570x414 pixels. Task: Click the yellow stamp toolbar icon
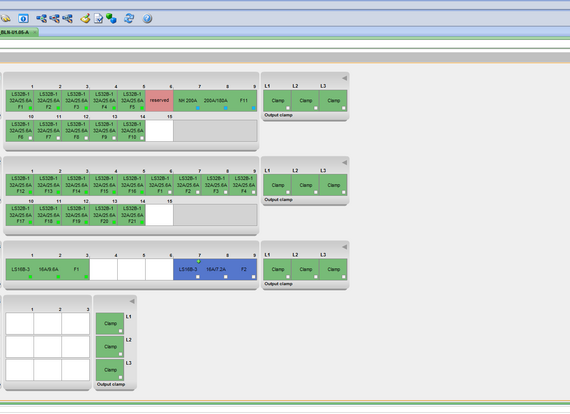(x=85, y=18)
